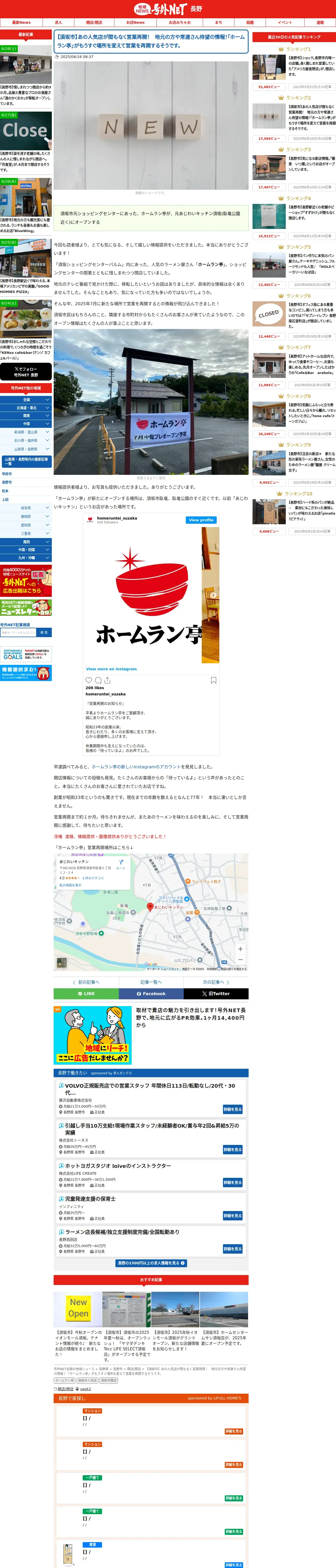
Task: Open 開店/閉店 navigation tab
Action: (94, 22)
